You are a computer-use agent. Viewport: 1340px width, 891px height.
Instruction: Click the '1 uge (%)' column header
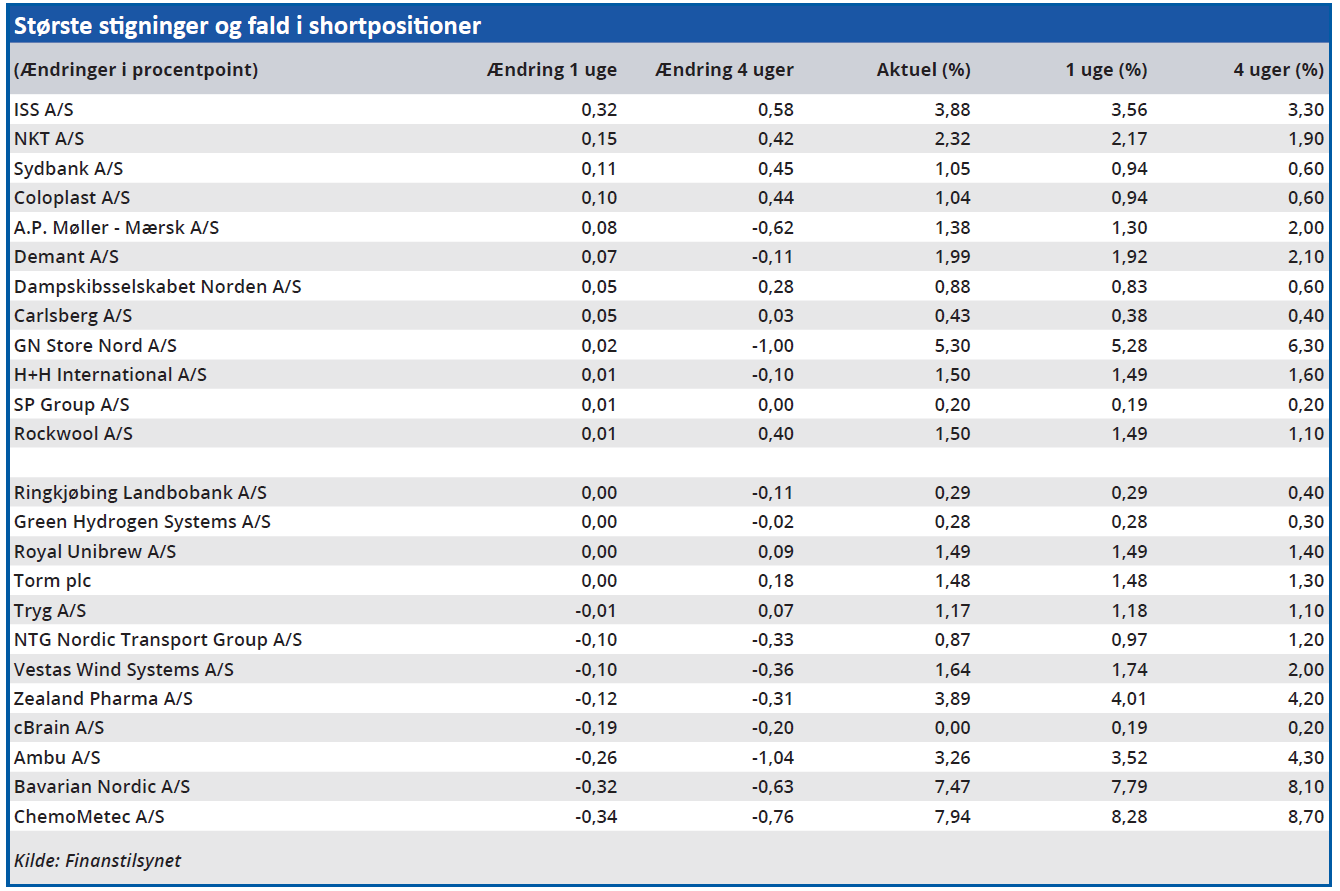point(1106,70)
